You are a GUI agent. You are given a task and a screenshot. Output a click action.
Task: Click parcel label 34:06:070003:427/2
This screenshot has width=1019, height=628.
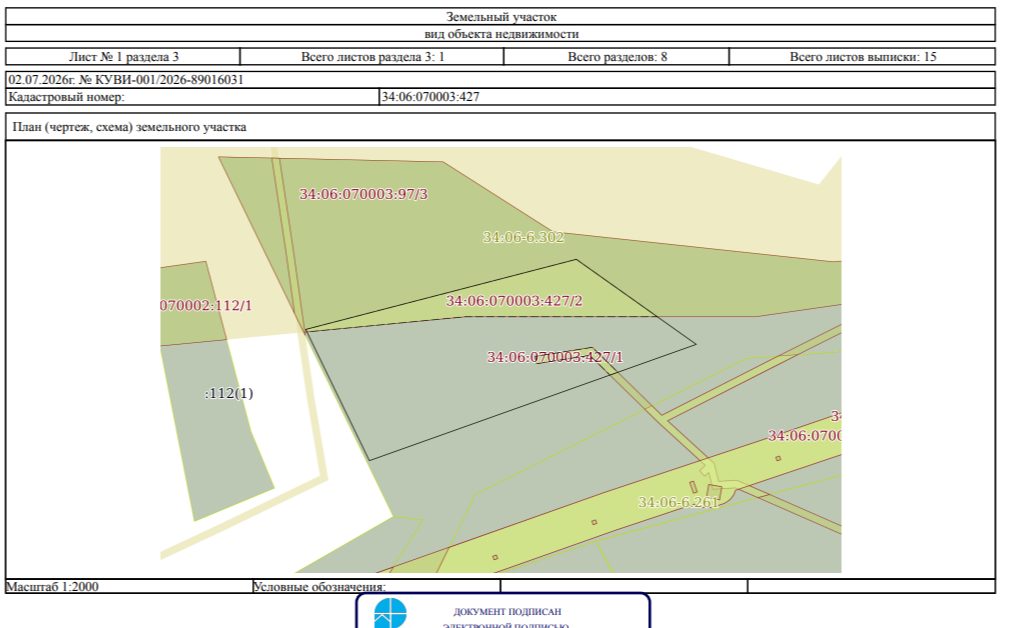tap(514, 301)
